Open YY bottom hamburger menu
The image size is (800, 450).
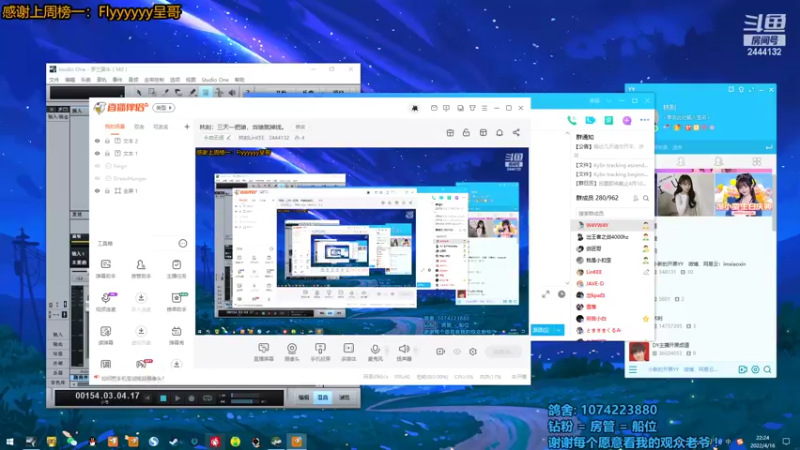tap(633, 369)
